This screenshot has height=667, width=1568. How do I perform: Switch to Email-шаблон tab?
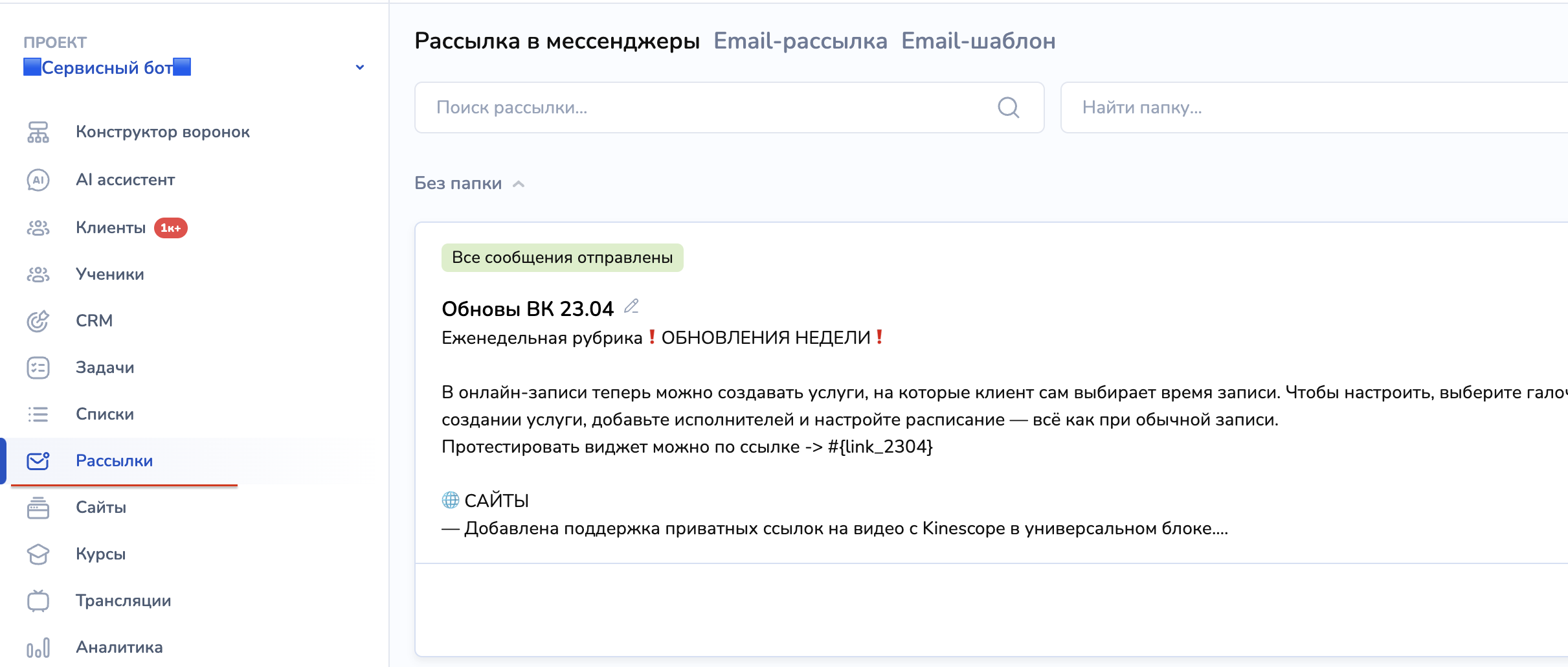978,41
